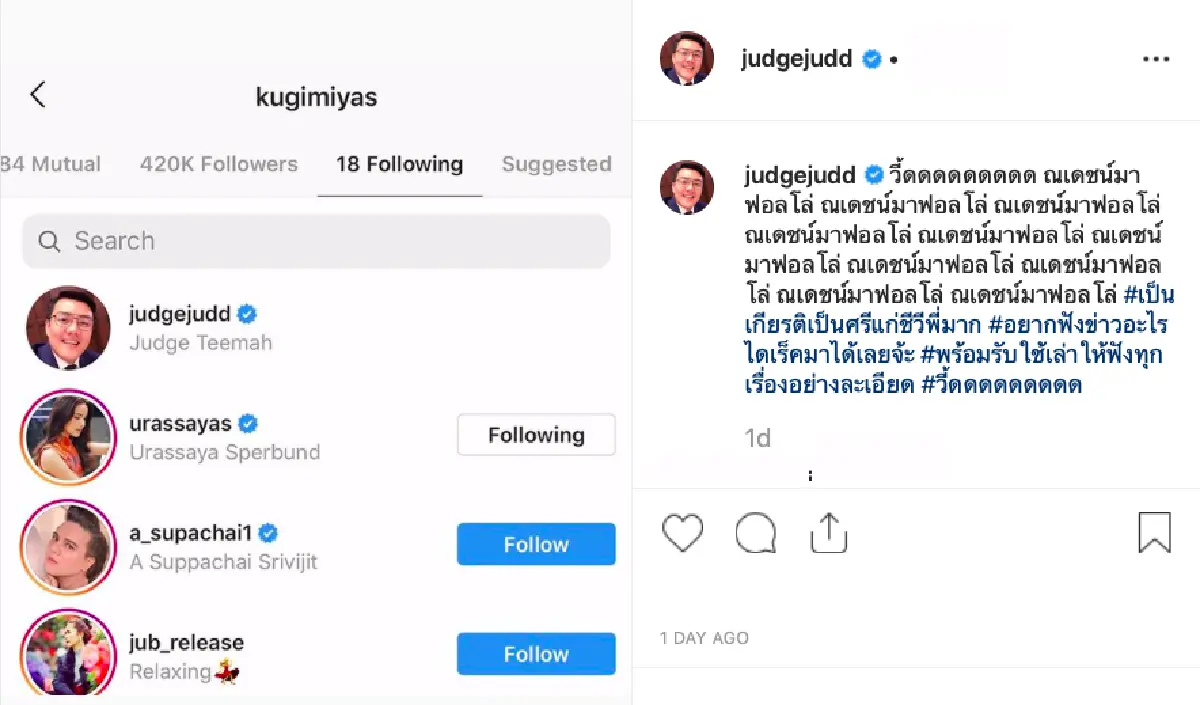Open judgejudd profile picture in list
The width and height of the screenshot is (1200, 705).
pyautogui.click(x=67, y=328)
